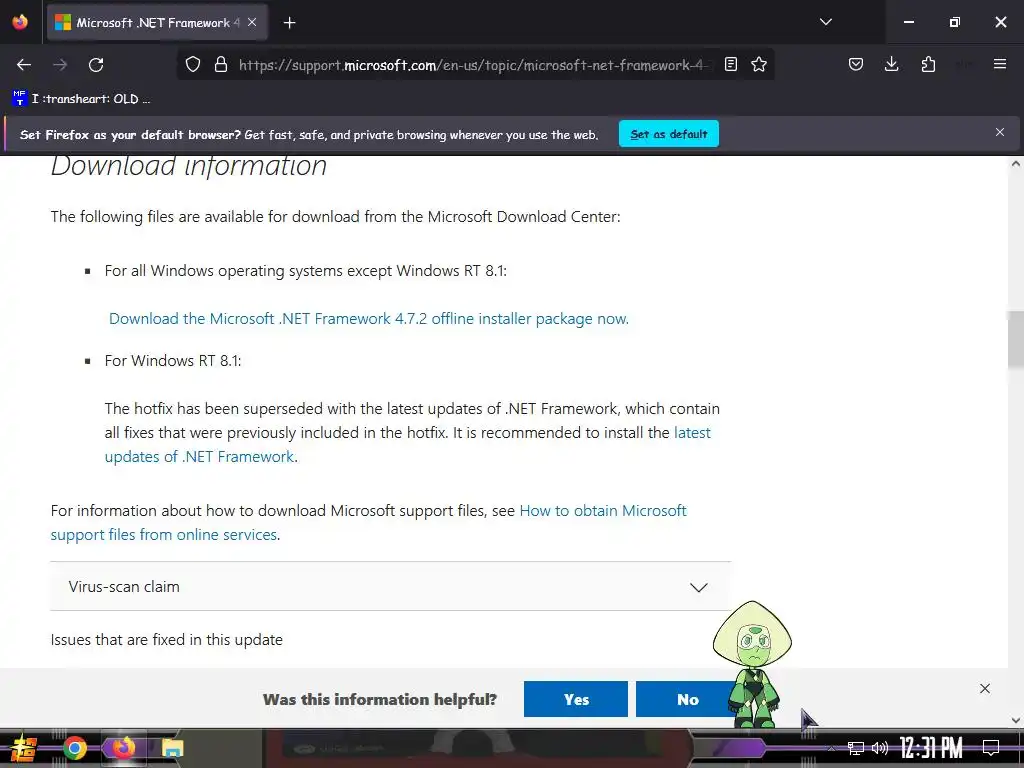Click Set as default button

(x=669, y=134)
